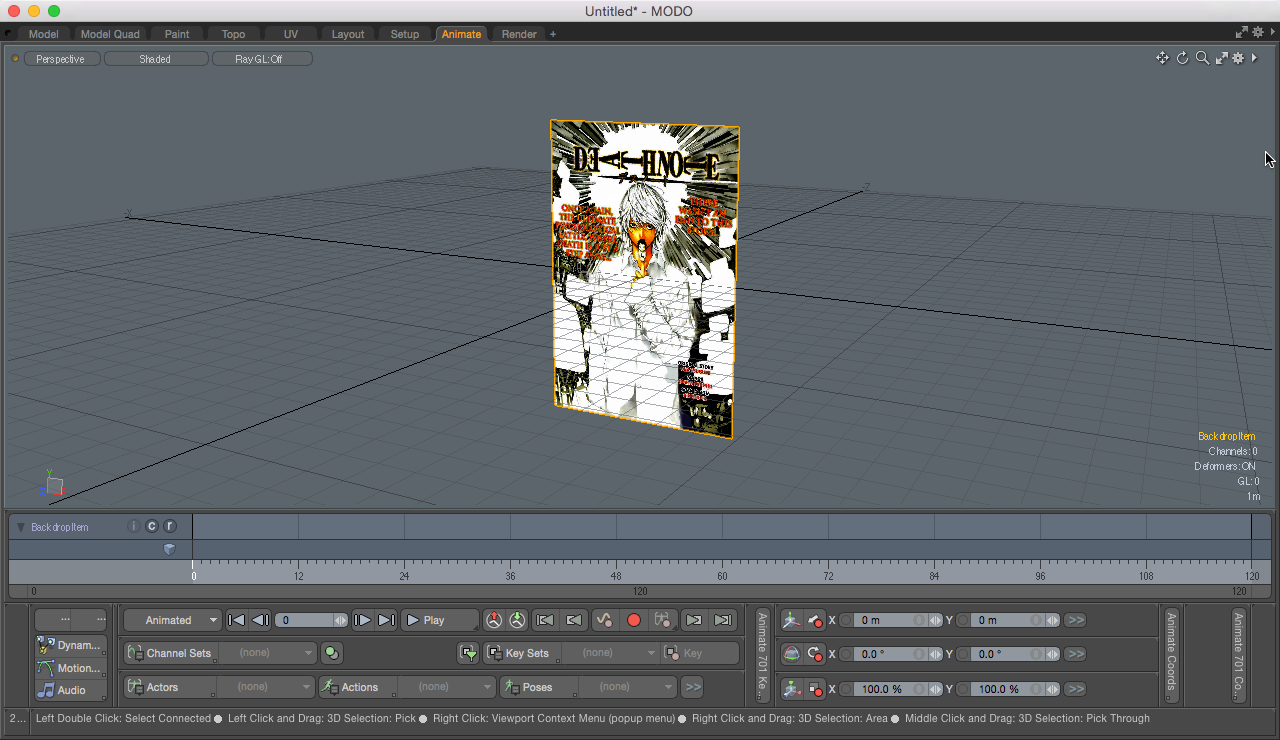
Task: Click the red record auto-key button
Action: point(633,620)
